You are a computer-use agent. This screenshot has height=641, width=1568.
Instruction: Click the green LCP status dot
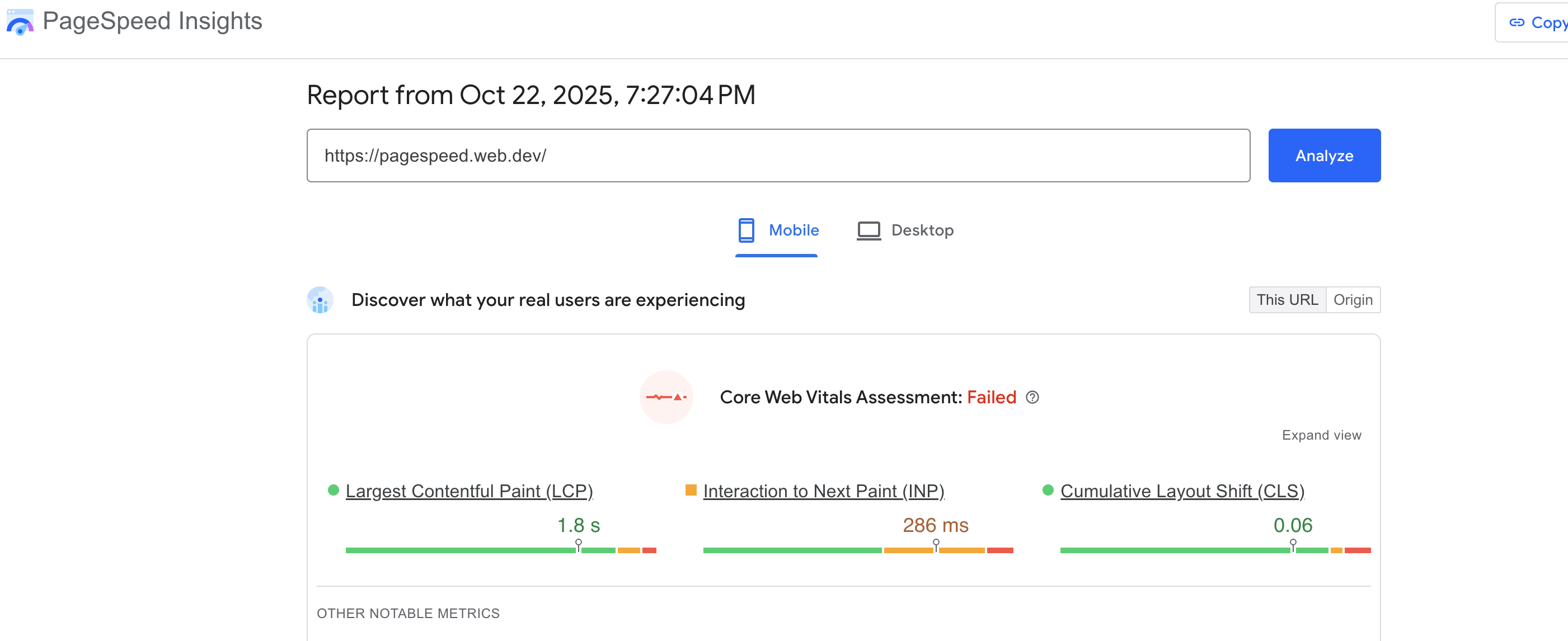333,490
